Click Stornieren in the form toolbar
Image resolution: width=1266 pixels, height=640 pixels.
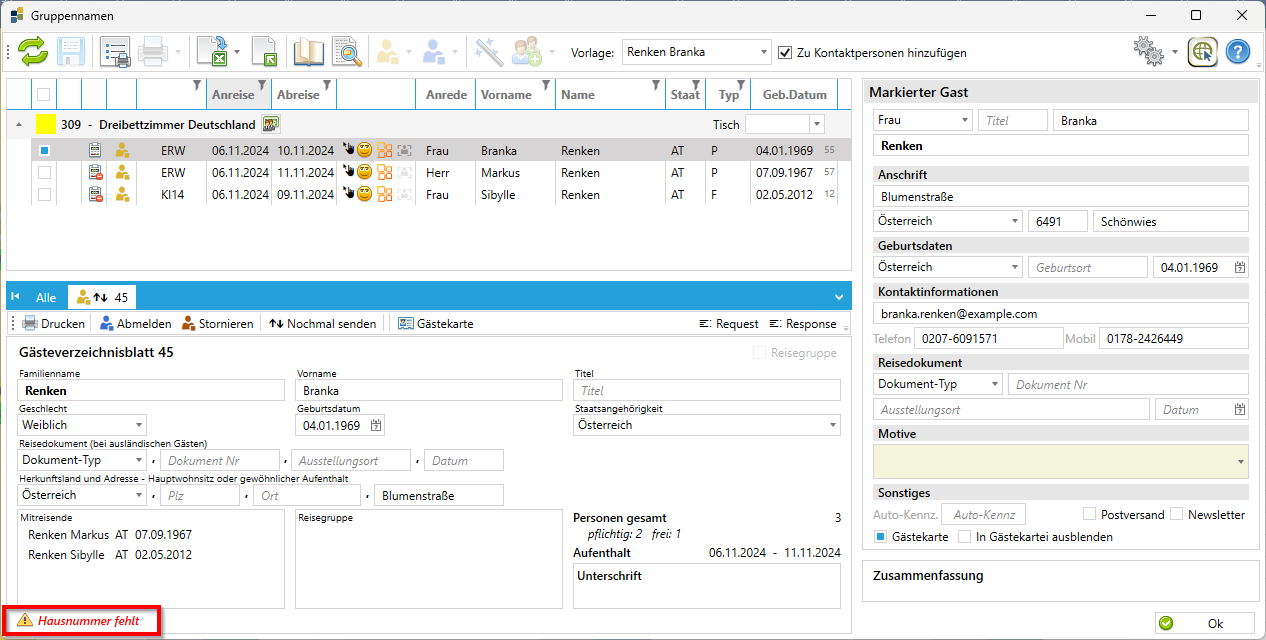(x=217, y=324)
